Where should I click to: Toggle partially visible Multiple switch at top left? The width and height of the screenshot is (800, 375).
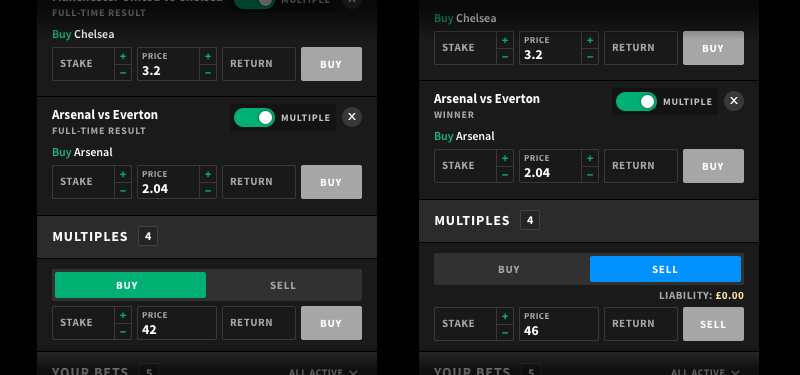254,4
